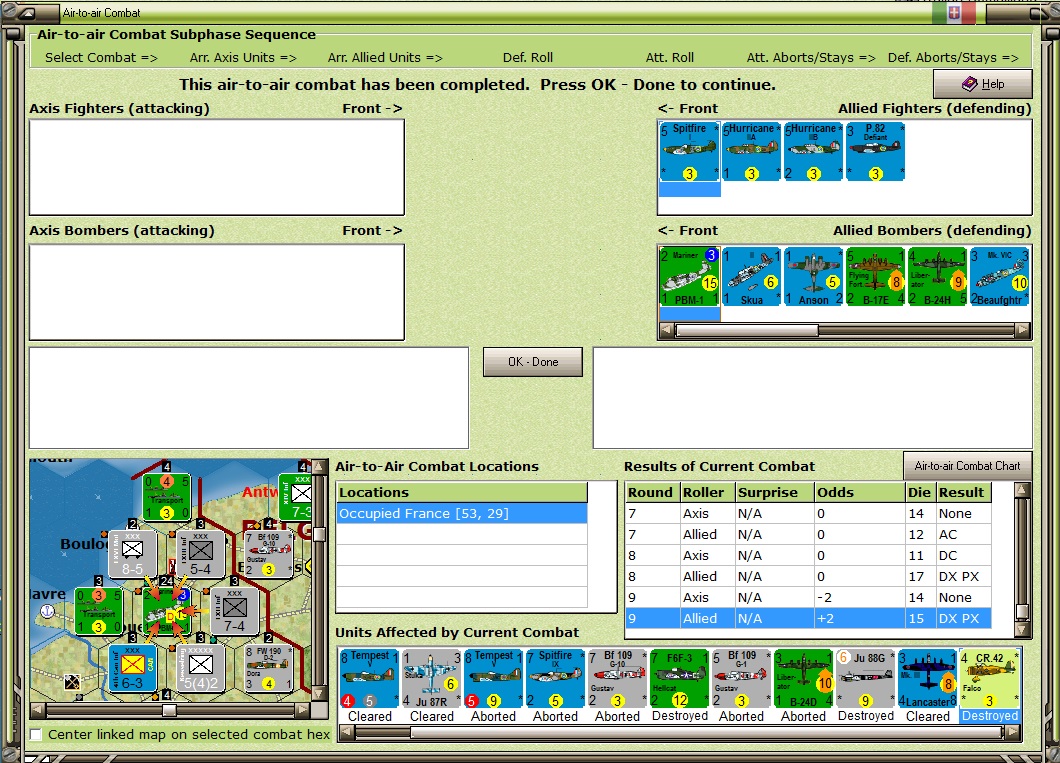Click the 6-3 infantry unit on map

tap(132, 668)
